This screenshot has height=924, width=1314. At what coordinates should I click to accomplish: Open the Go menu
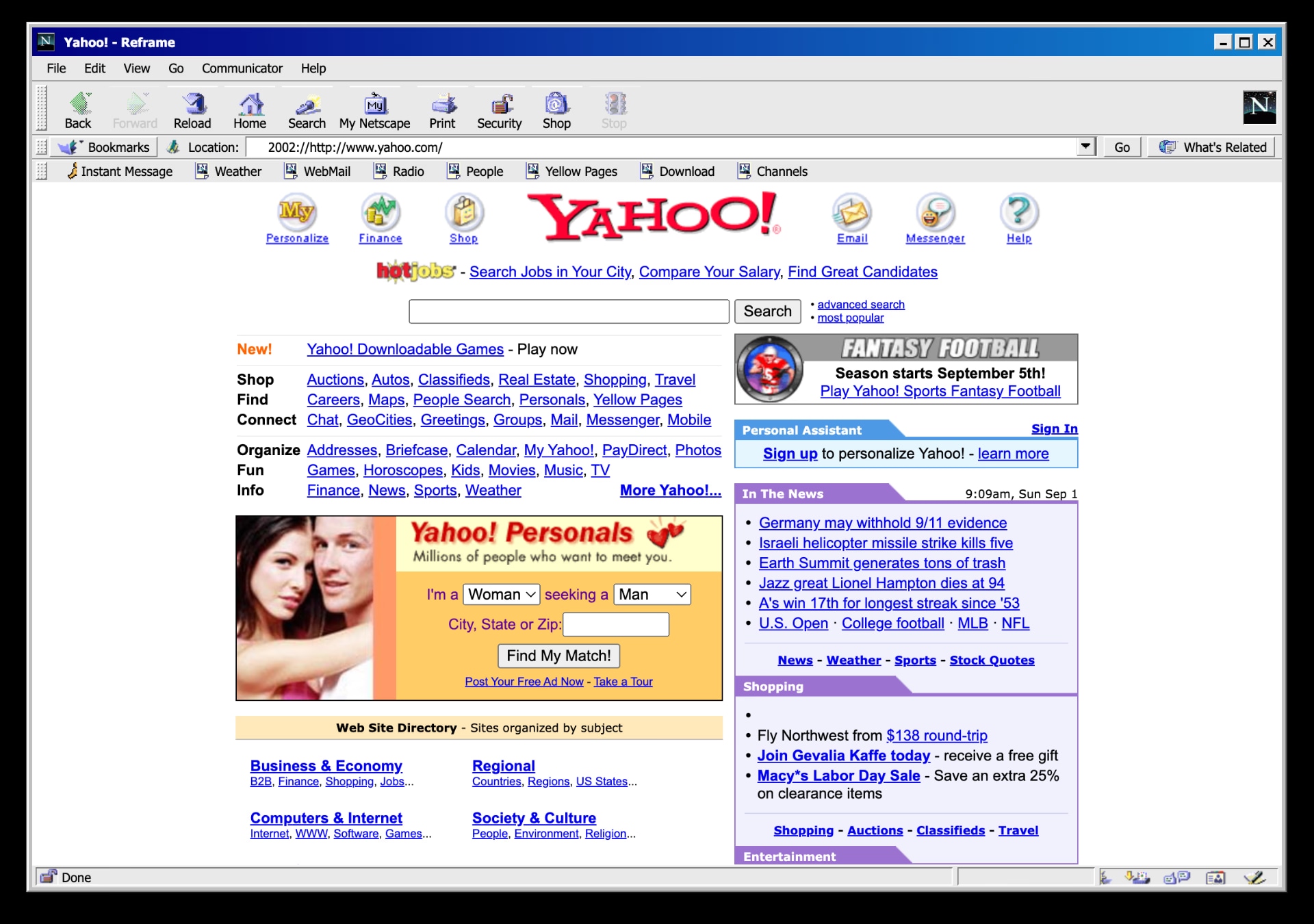click(x=176, y=68)
